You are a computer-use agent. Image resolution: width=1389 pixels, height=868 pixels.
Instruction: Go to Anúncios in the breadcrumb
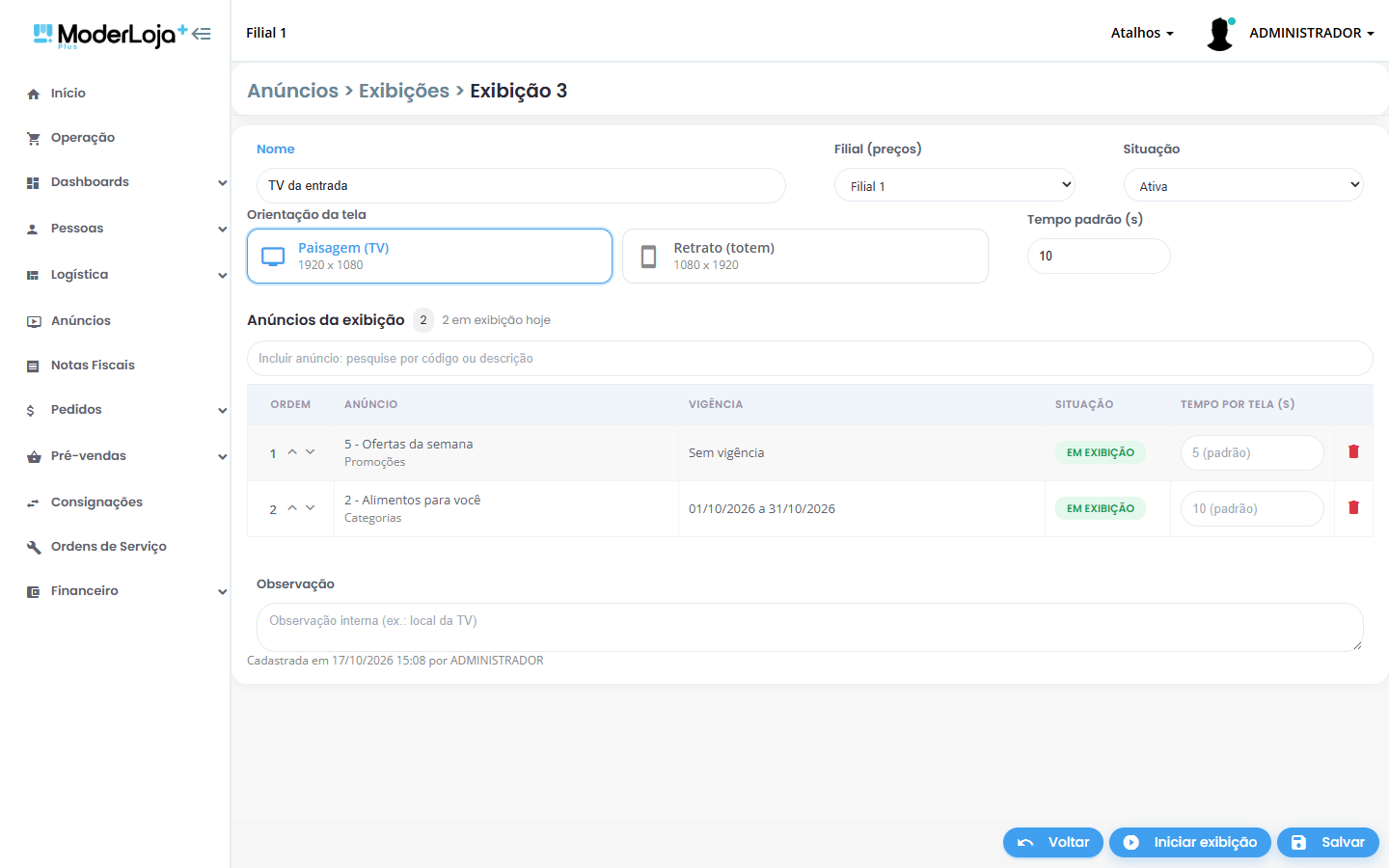click(293, 91)
